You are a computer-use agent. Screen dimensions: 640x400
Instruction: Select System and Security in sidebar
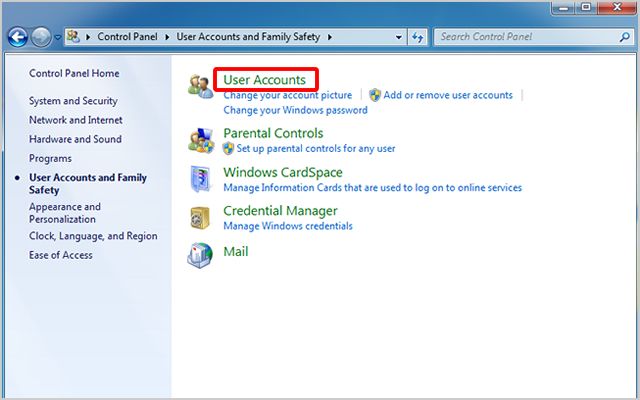73,101
